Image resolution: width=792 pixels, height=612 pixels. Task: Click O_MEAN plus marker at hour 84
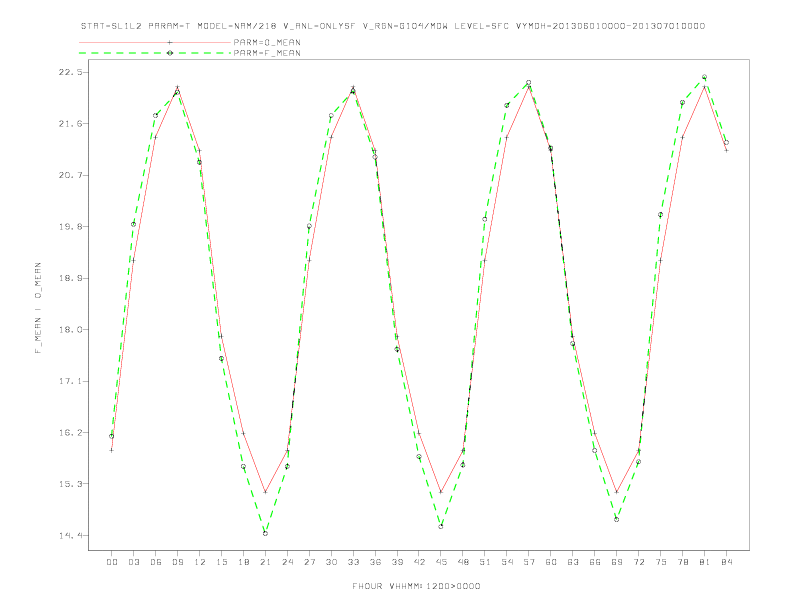[x=727, y=150]
